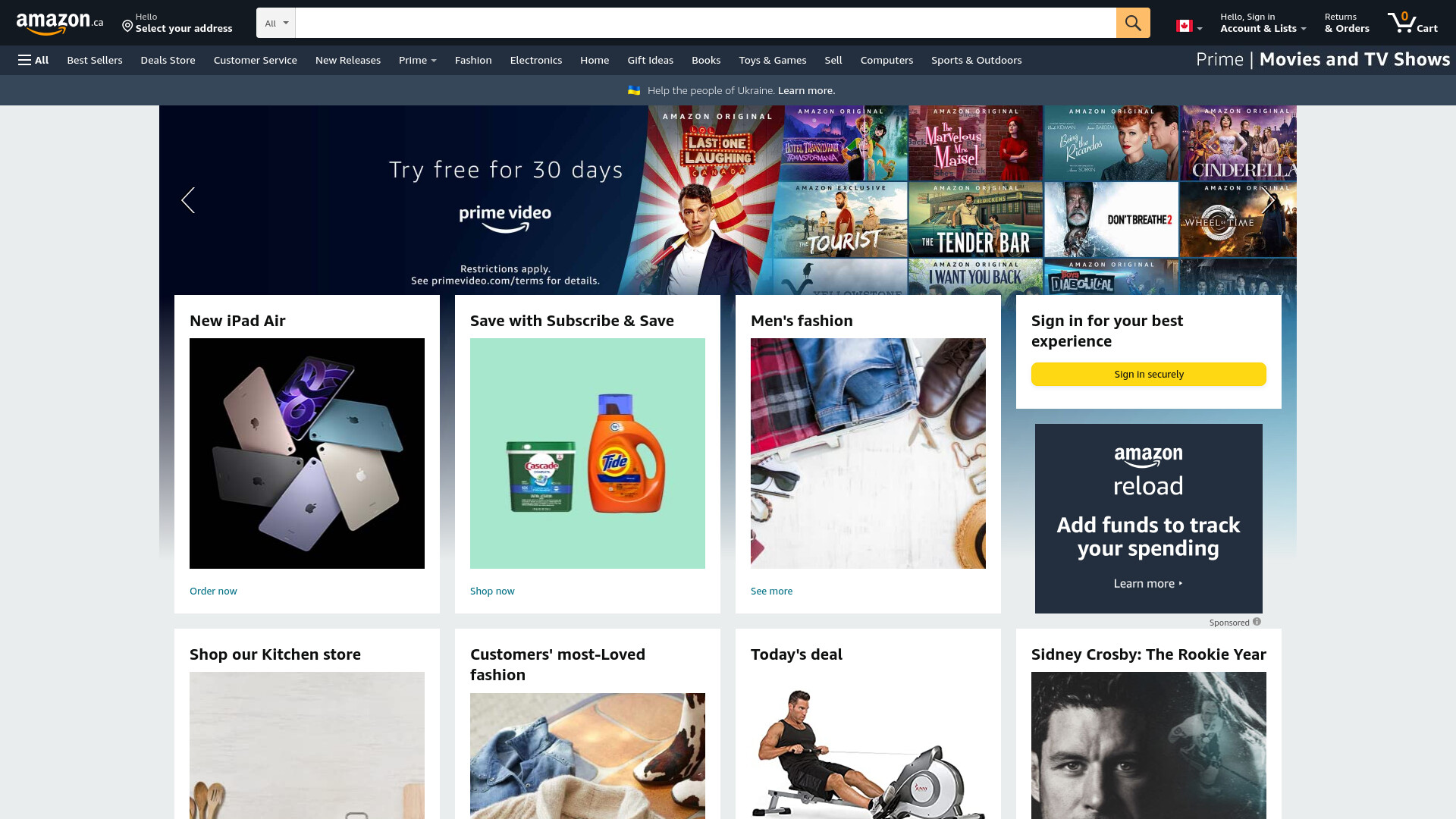Click Learn more on Amazon Reload ad
Viewport: 1456px width, 819px height.
pos(1148,583)
